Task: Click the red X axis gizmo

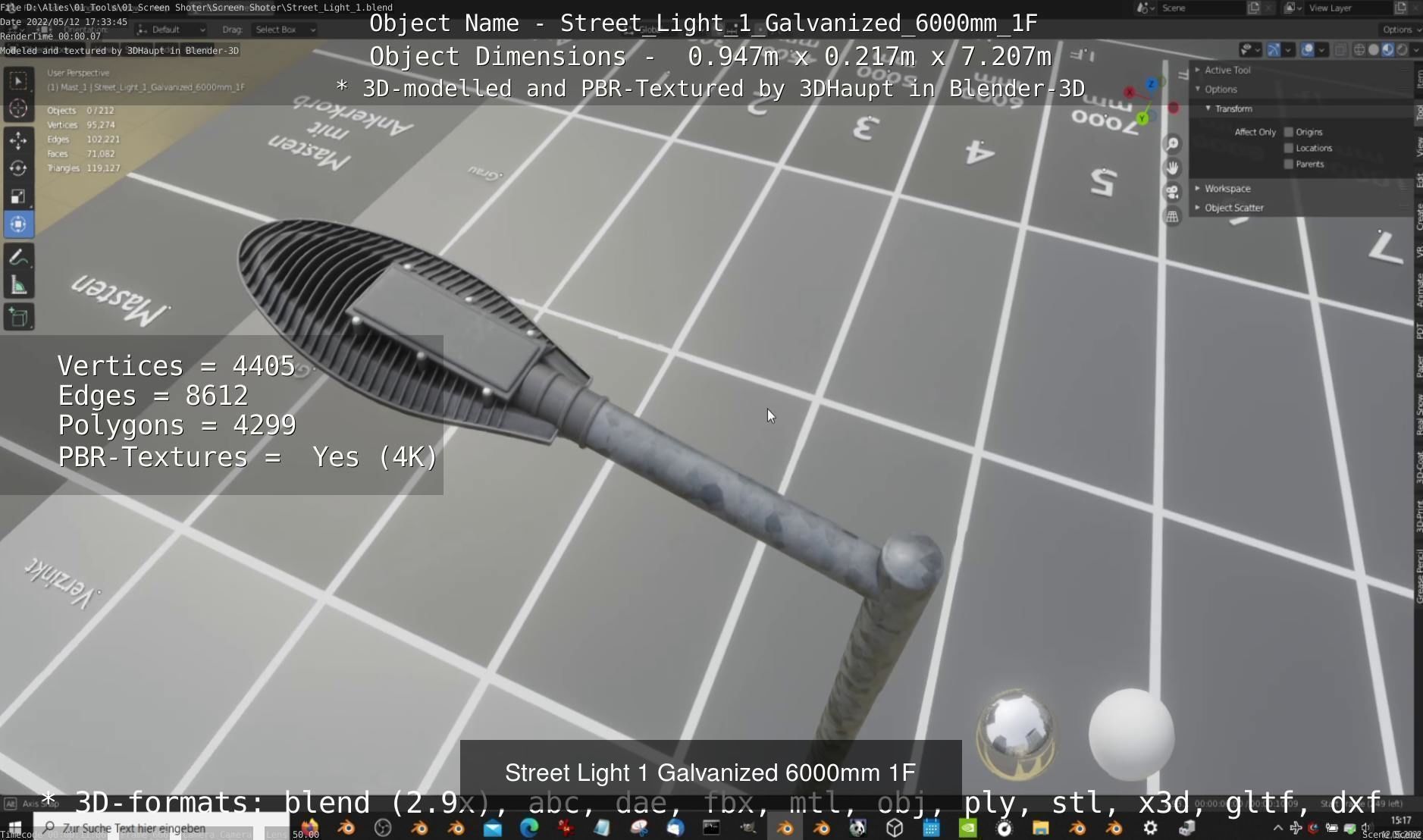Action: pos(1130,92)
